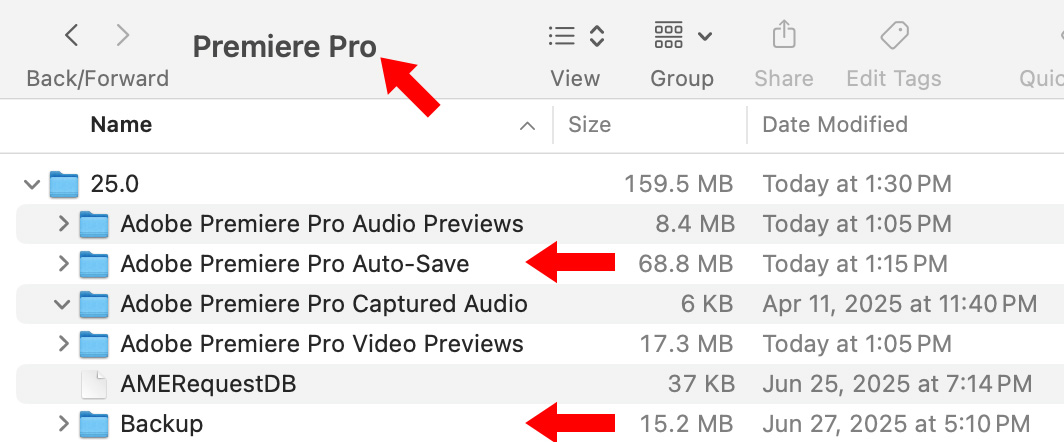Expand the Backup folder
Image resolution: width=1064 pixels, height=442 pixels.
tap(63, 424)
